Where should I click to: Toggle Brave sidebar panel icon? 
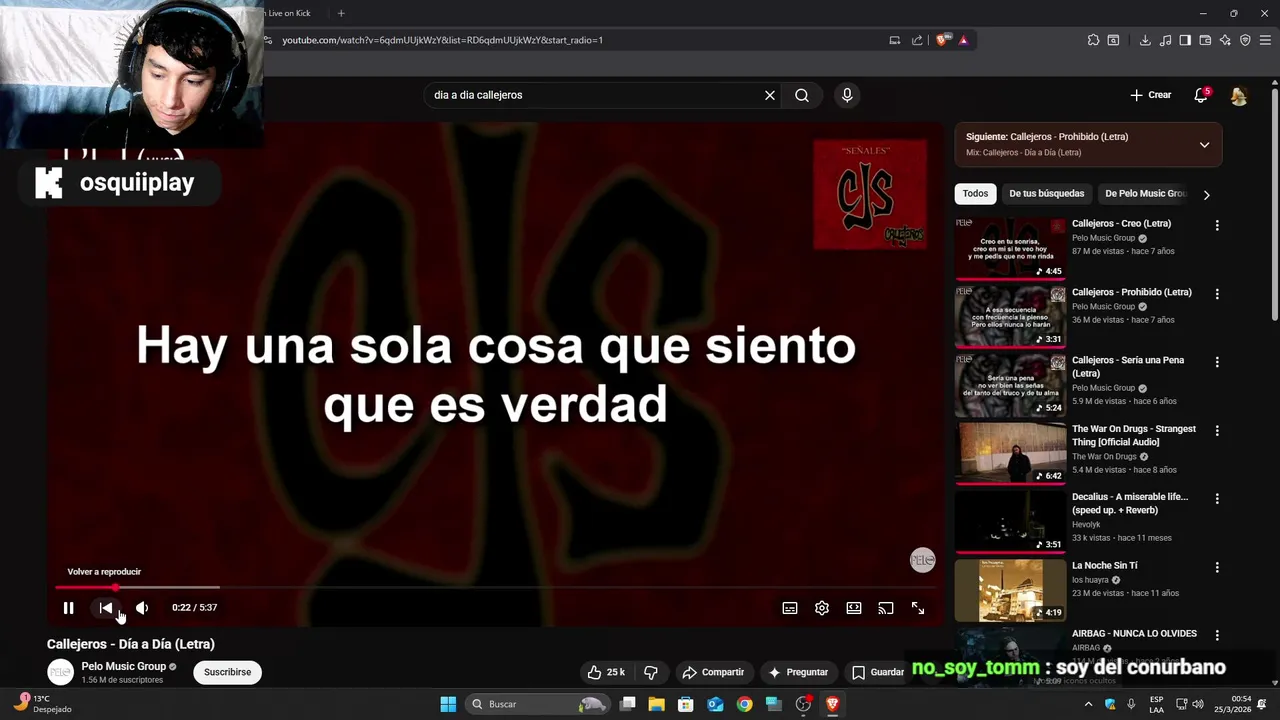pyautogui.click(x=1185, y=40)
